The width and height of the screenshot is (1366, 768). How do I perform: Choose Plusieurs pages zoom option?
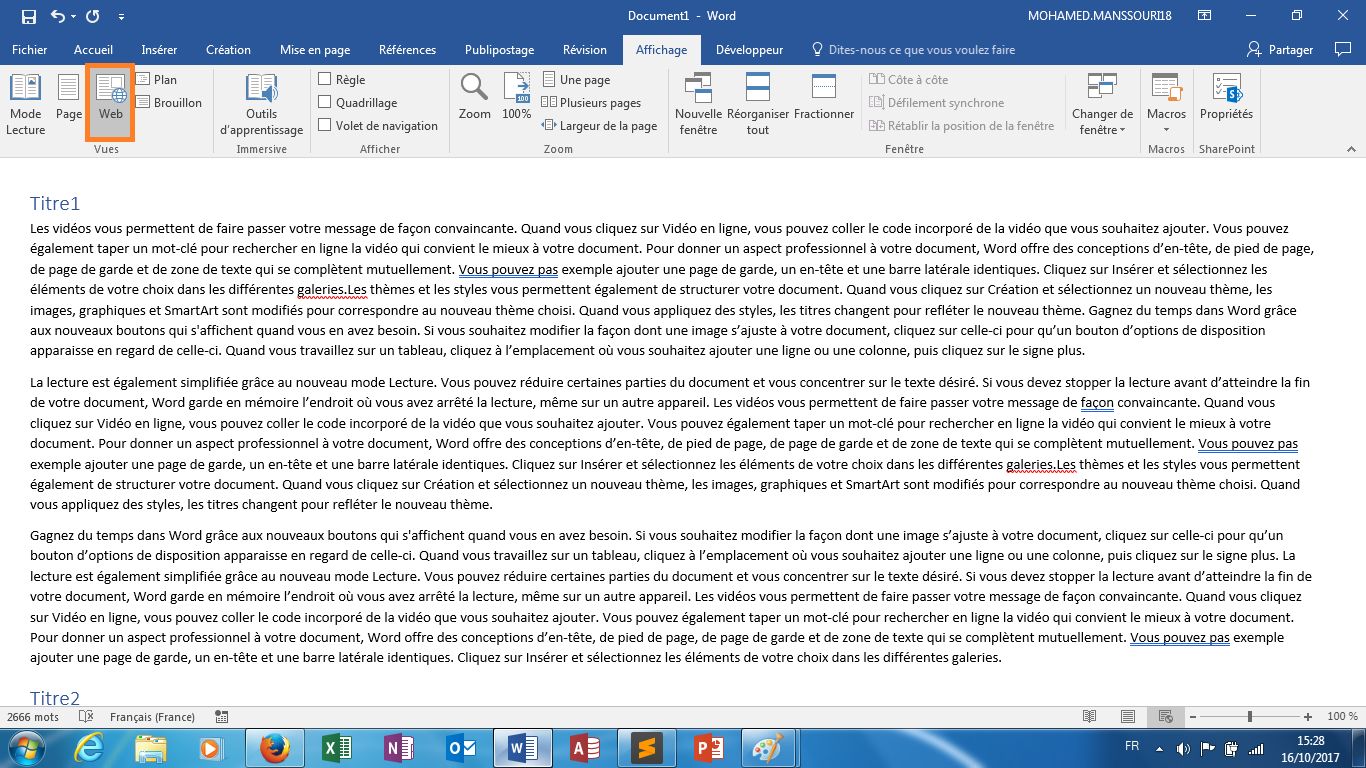(x=591, y=103)
